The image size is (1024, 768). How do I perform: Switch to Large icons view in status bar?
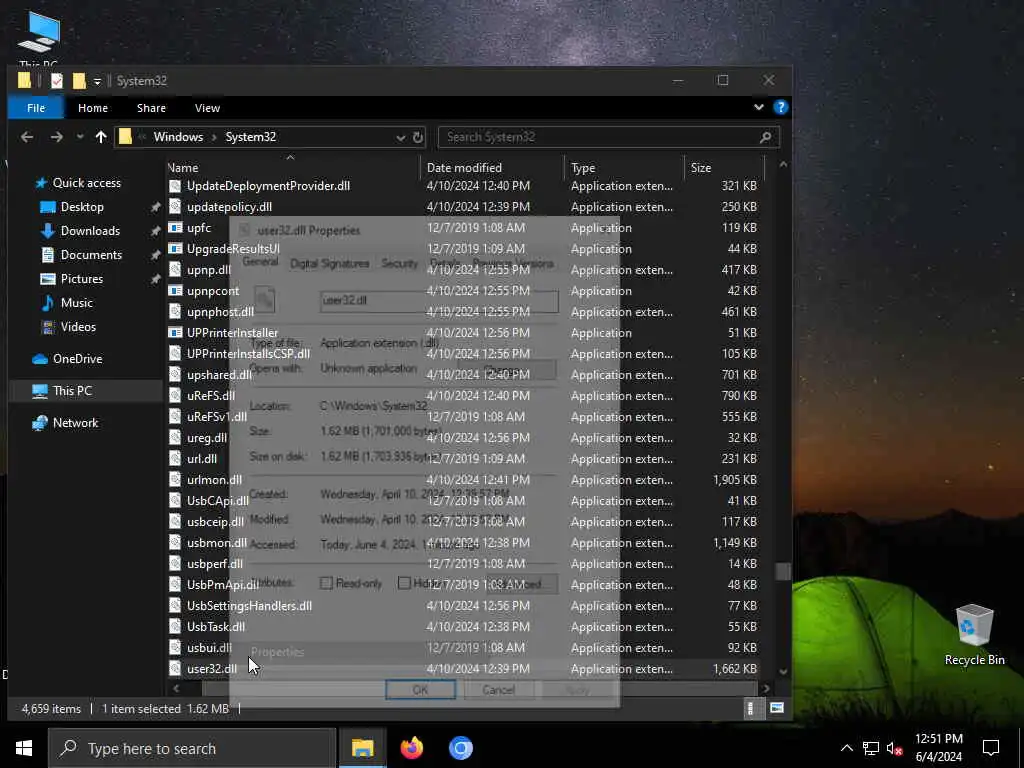[x=776, y=708]
